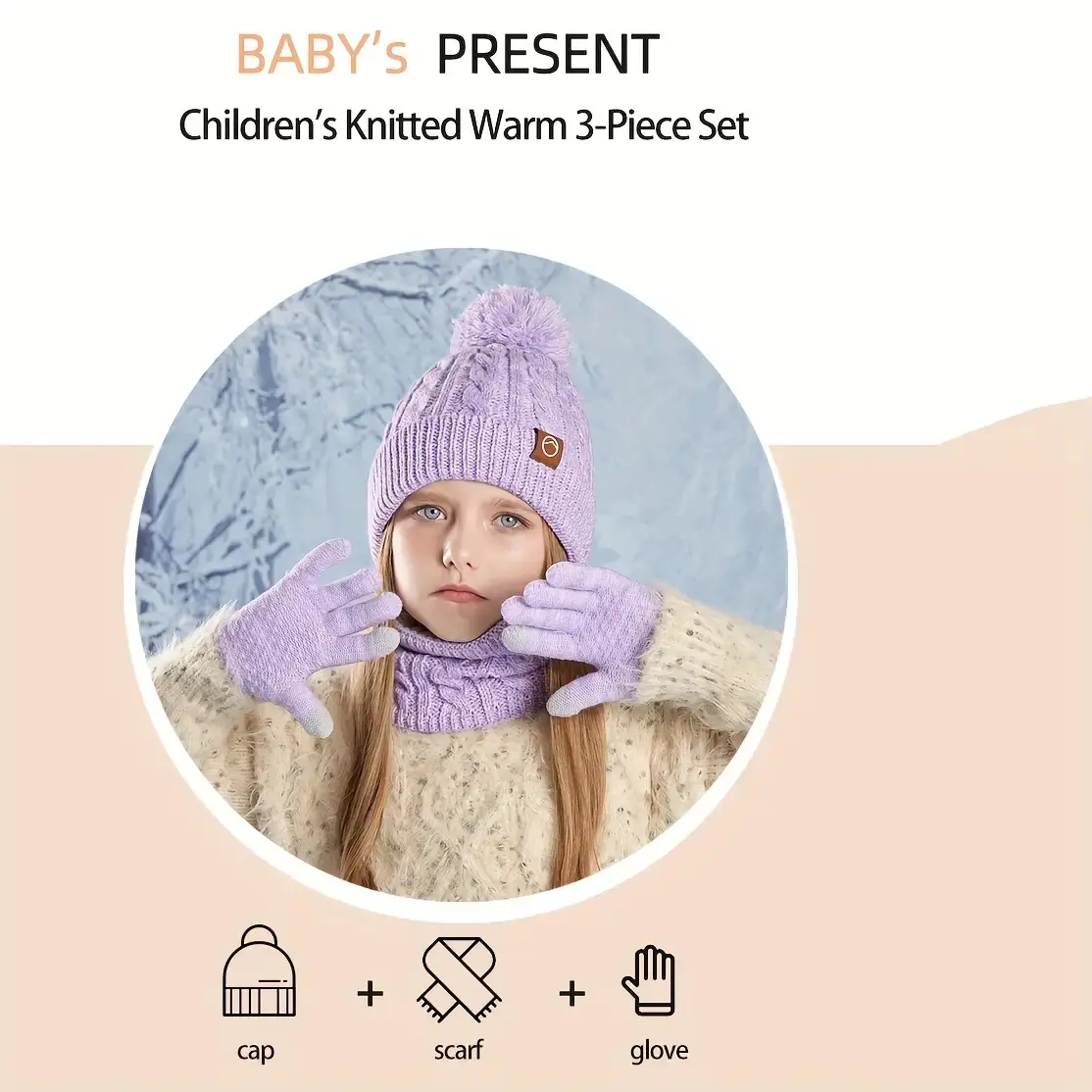Click the "scarf" label text
This screenshot has width=1092, height=1092.
pyautogui.click(x=458, y=1049)
